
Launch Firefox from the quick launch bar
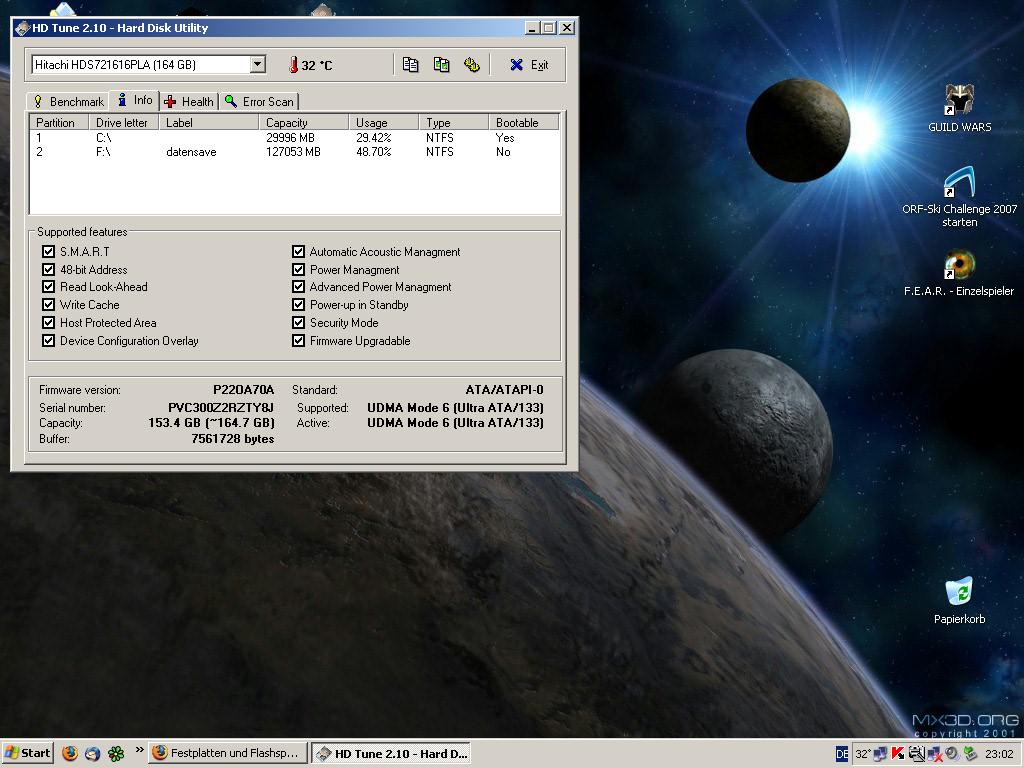click(70, 753)
